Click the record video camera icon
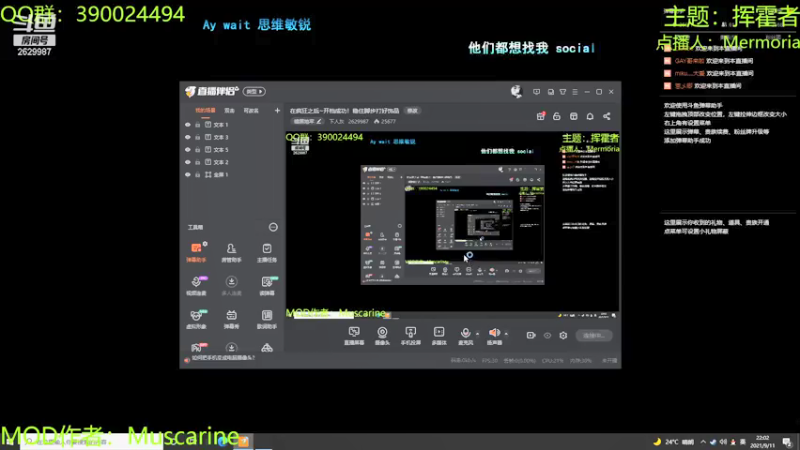800x450 pixels. pos(531,335)
